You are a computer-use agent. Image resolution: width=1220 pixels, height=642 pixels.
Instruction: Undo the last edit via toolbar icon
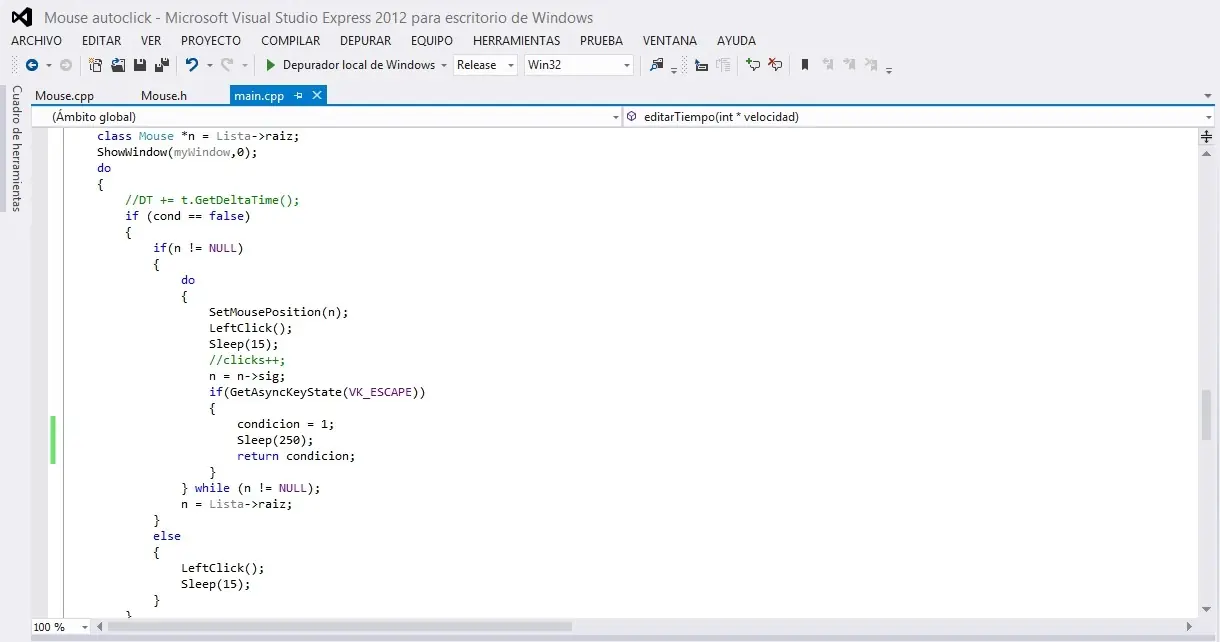click(192, 65)
